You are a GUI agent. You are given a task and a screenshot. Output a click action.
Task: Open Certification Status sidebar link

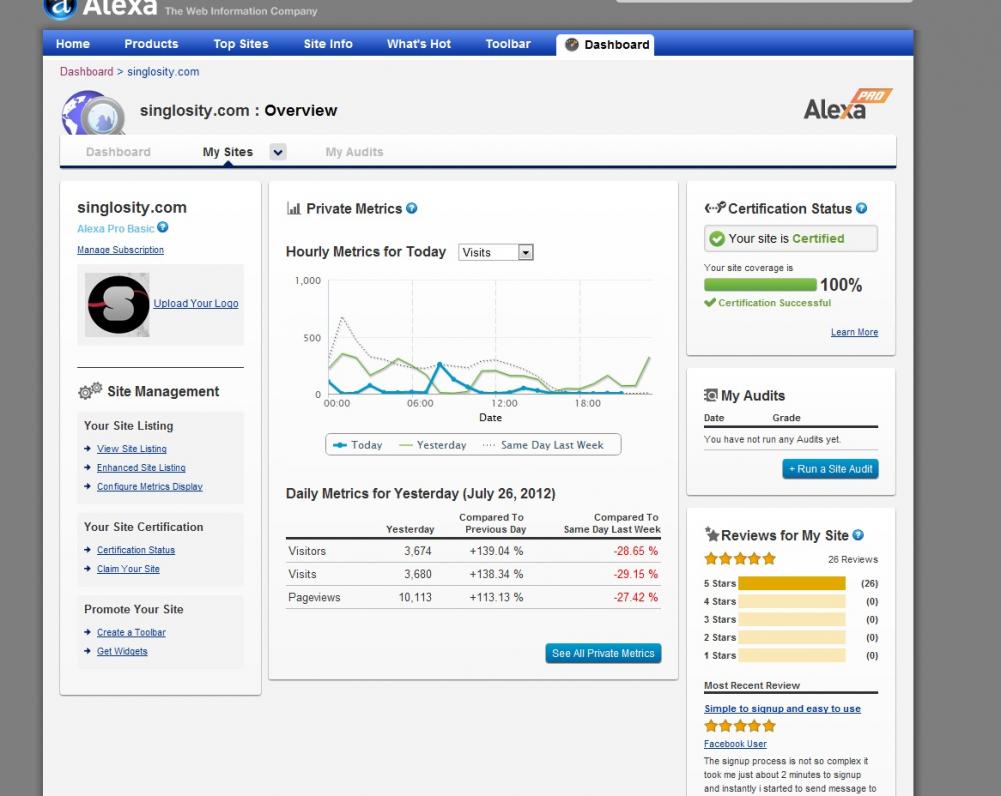coord(136,550)
